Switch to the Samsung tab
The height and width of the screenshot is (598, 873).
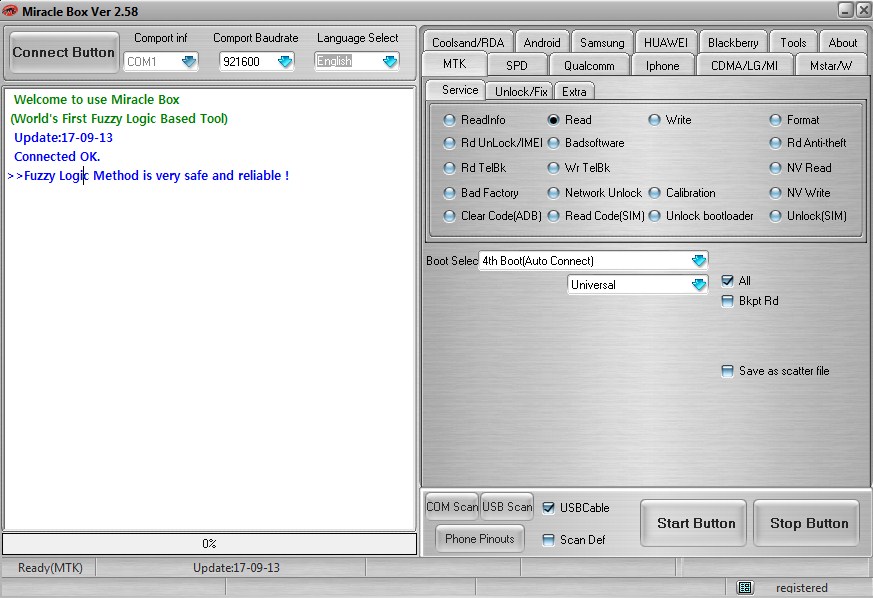coord(601,41)
